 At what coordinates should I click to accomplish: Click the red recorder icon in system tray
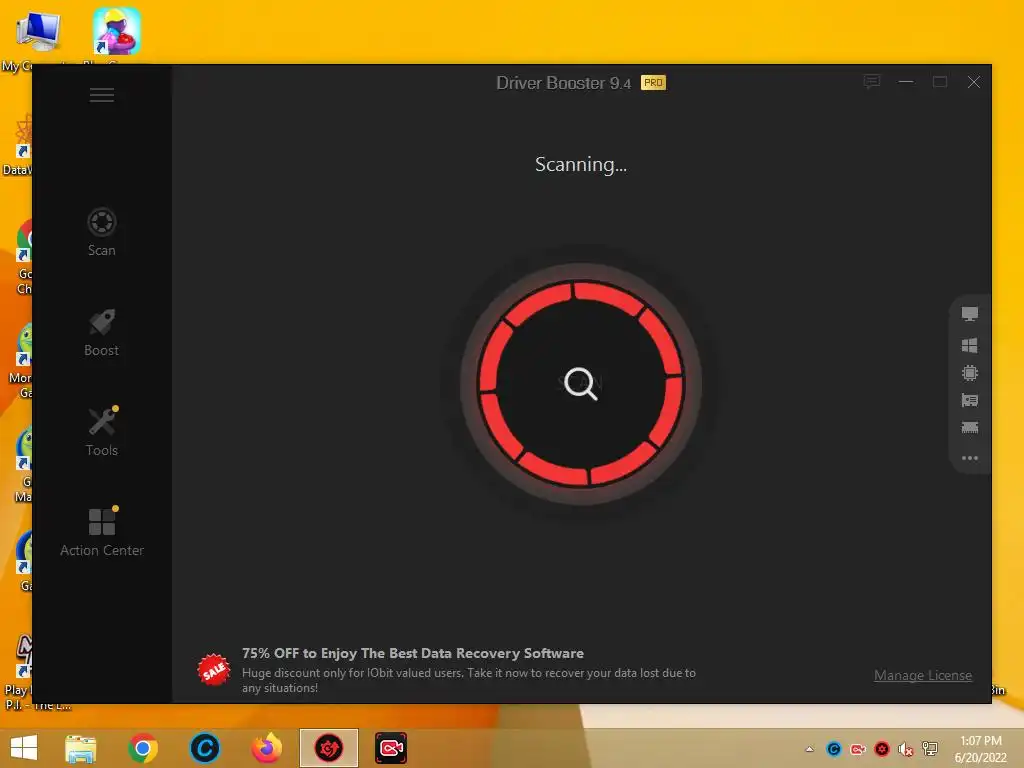click(x=858, y=749)
